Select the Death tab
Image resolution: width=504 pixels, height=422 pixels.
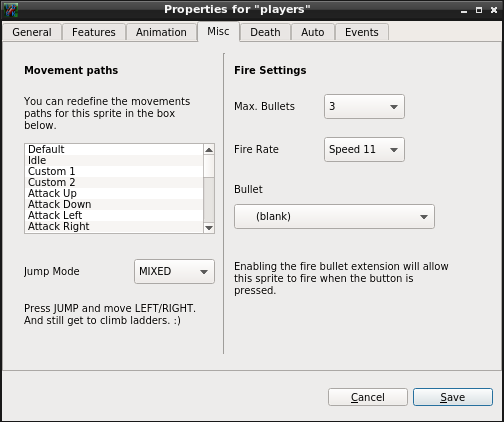pos(265,32)
